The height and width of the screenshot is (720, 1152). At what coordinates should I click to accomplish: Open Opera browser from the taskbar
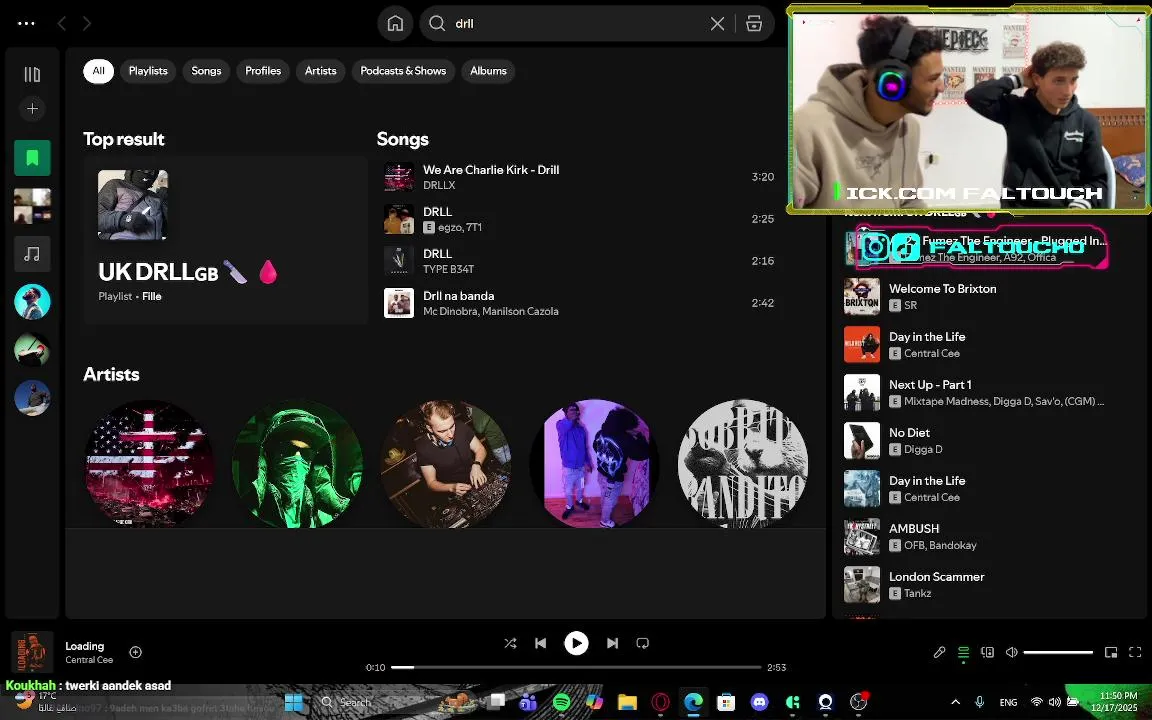(x=660, y=702)
